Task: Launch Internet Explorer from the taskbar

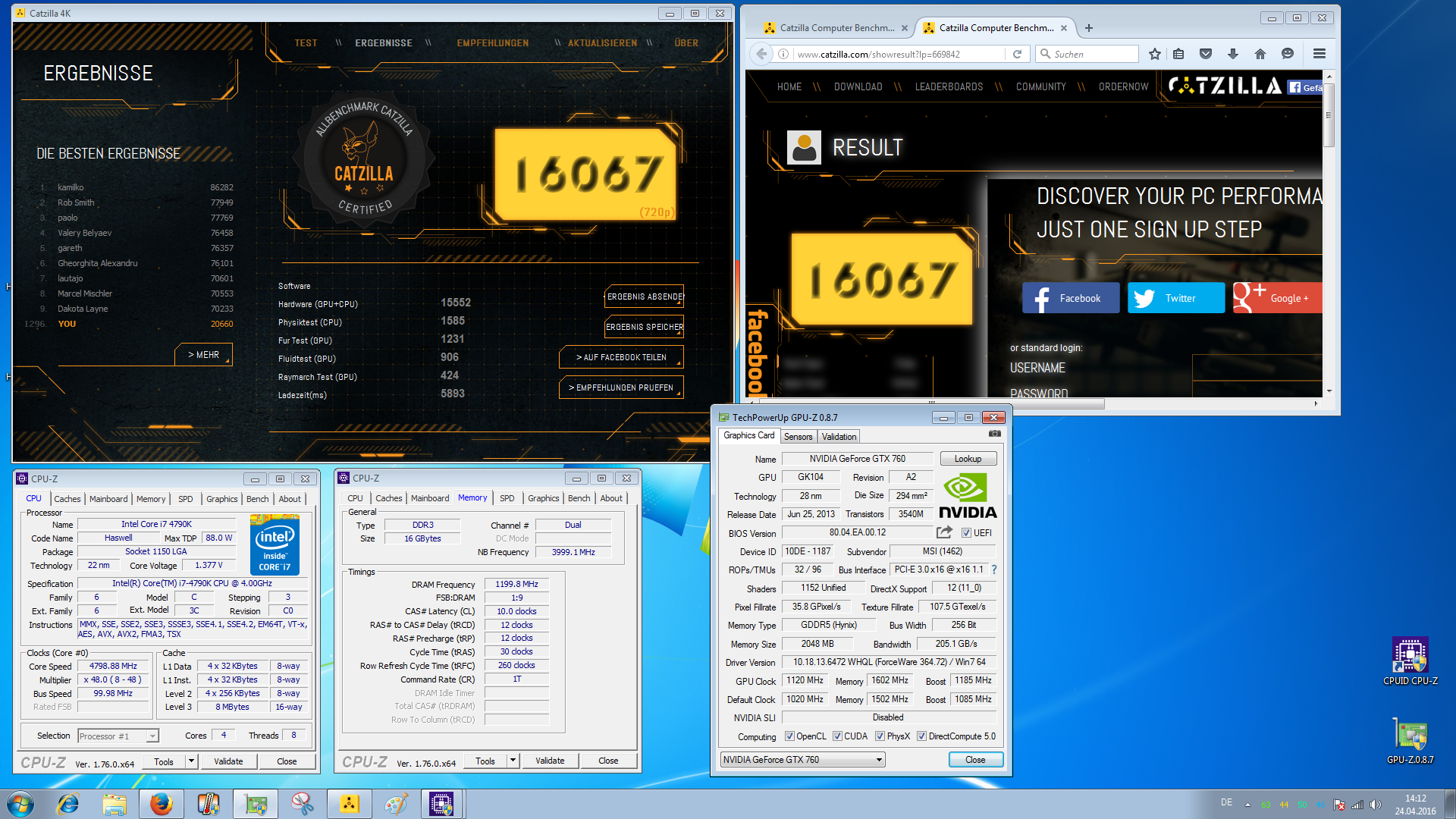Action: [x=68, y=804]
